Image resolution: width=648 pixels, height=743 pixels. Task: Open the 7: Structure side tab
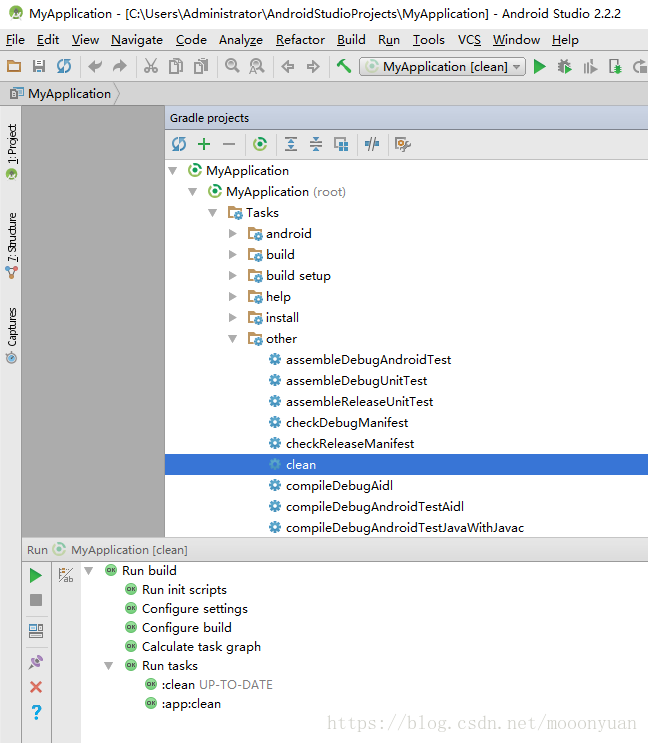pos(12,245)
